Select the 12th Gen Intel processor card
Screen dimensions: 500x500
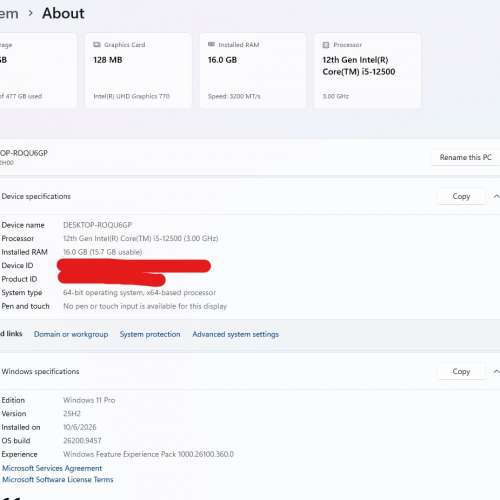pos(367,71)
